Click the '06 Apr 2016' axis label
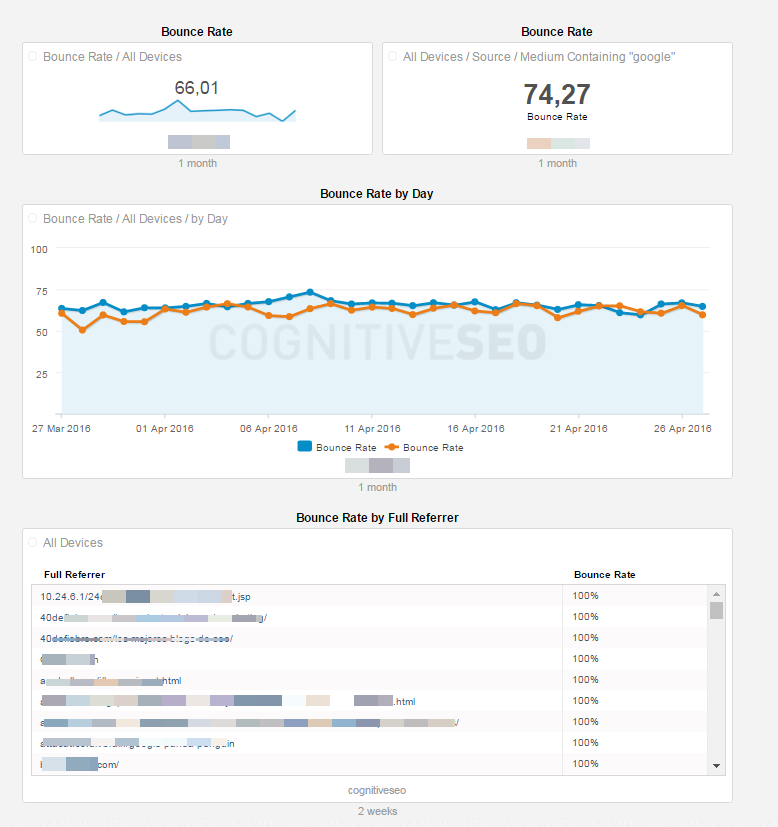778x827 pixels. pos(268,428)
